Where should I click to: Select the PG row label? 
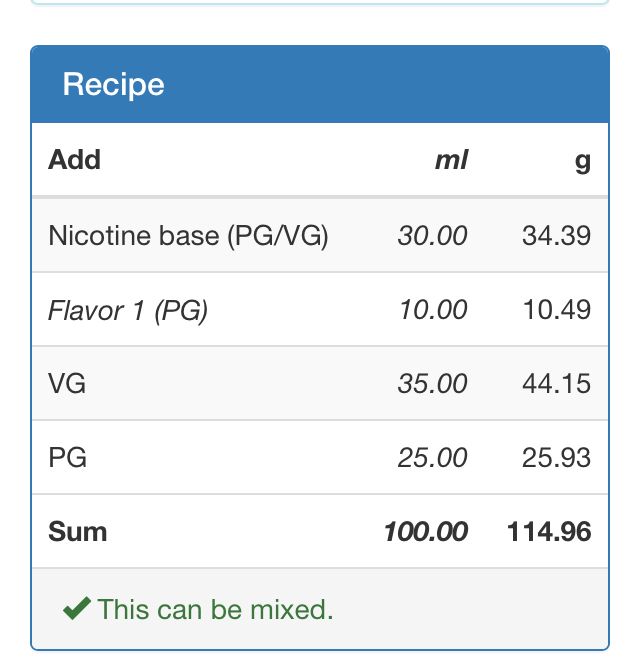pos(67,458)
